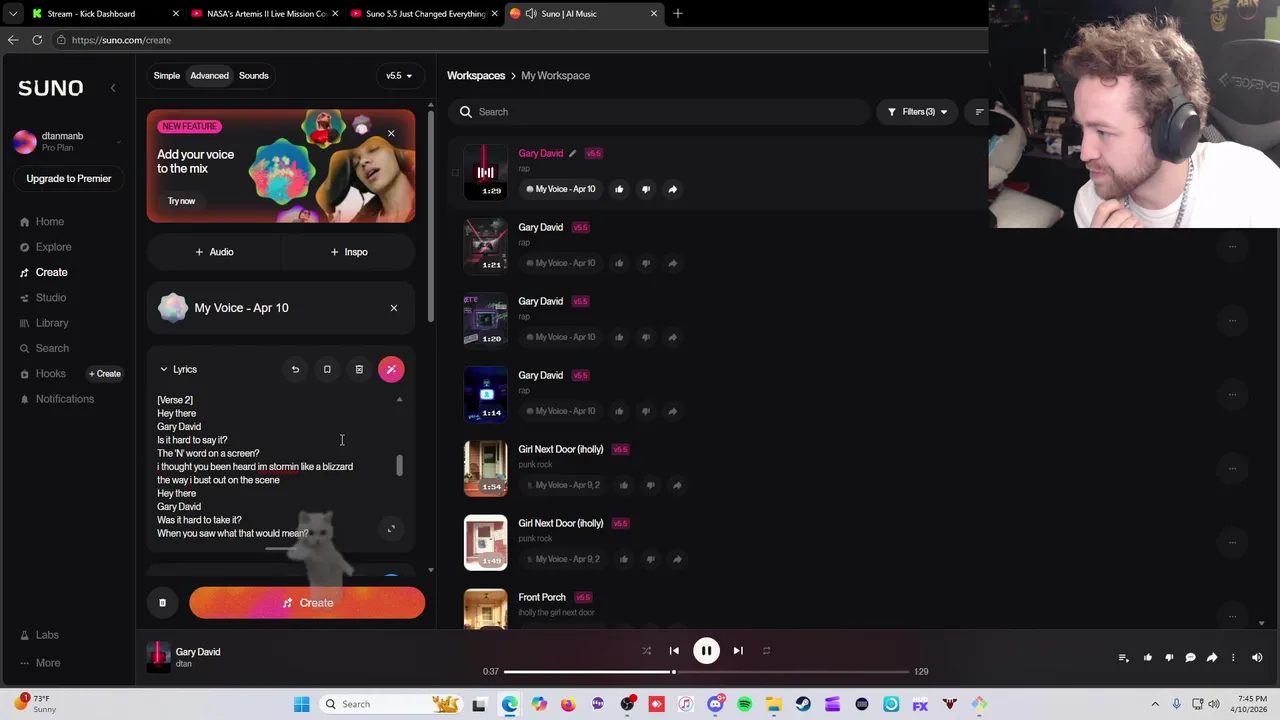The height and width of the screenshot is (720, 1280).
Task: Click + Create beside Hooks
Action: [x=105, y=374]
